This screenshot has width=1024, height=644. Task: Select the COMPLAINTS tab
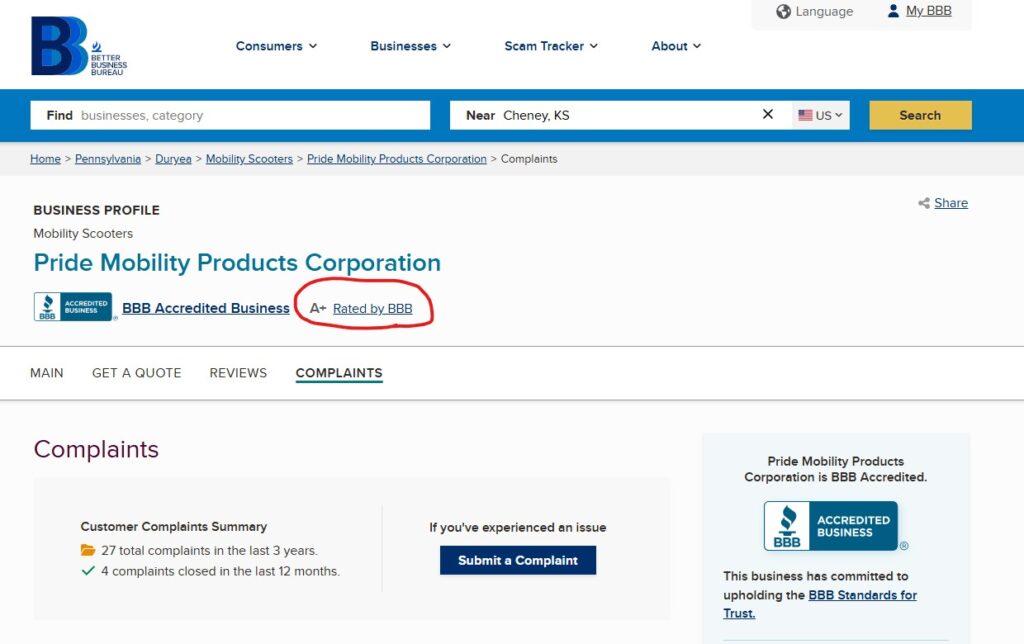pyautogui.click(x=339, y=373)
